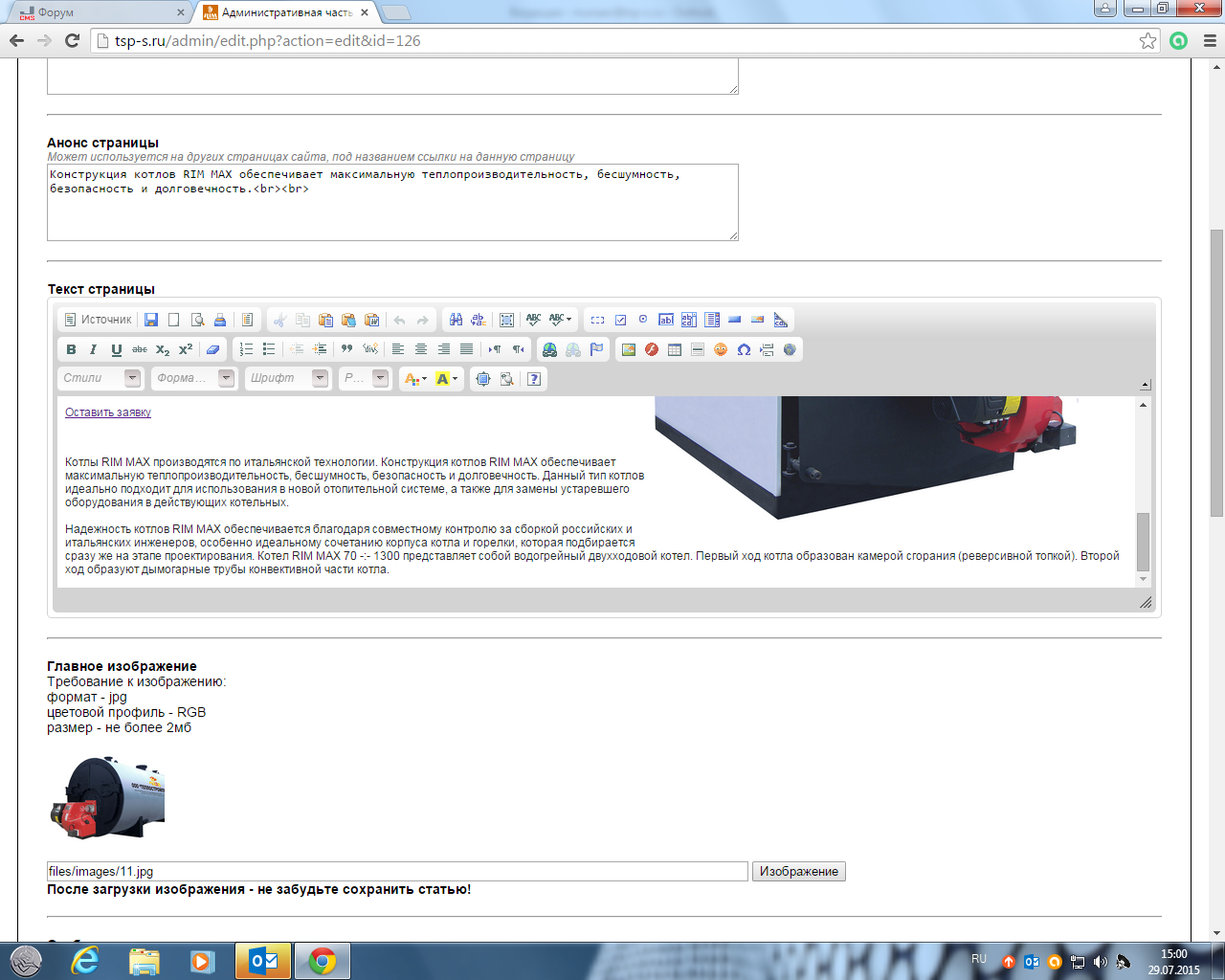Open the Шрифт font dropdown
This screenshot has width=1225, height=980.
[x=288, y=378]
